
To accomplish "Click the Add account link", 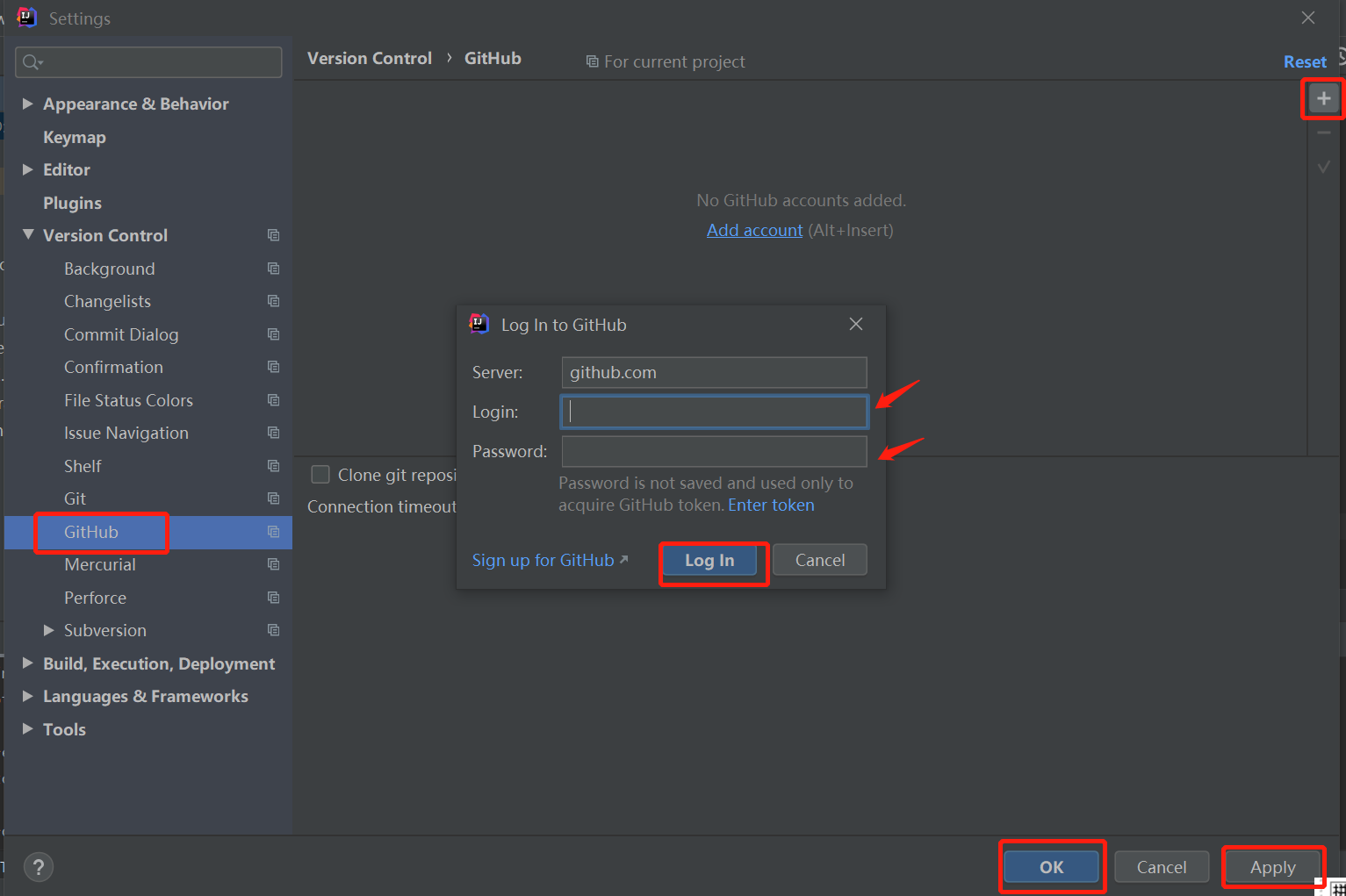I will pyautogui.click(x=755, y=230).
